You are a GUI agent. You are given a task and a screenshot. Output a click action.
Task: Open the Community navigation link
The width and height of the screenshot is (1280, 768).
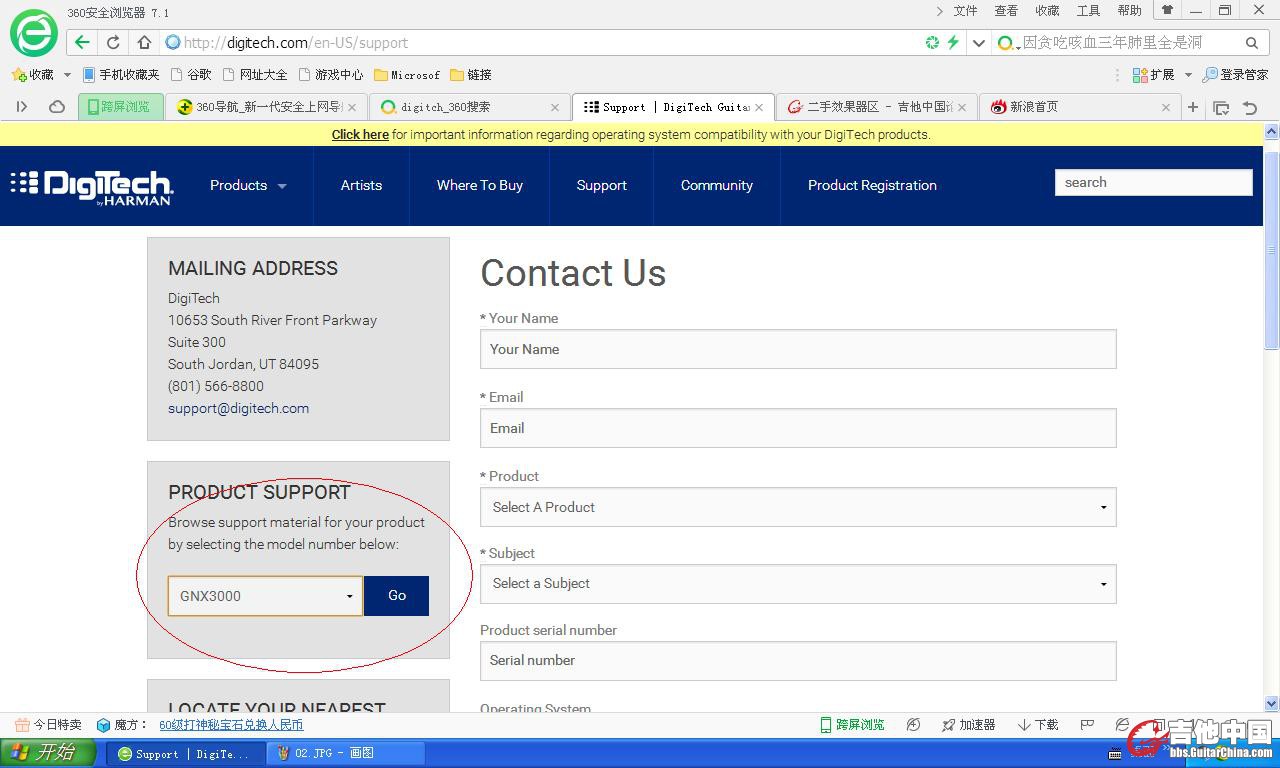coord(717,185)
